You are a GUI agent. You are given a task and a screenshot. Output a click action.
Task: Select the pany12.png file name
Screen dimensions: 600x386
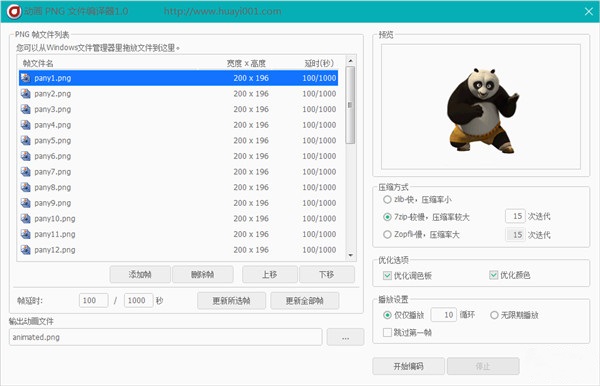click(x=55, y=250)
